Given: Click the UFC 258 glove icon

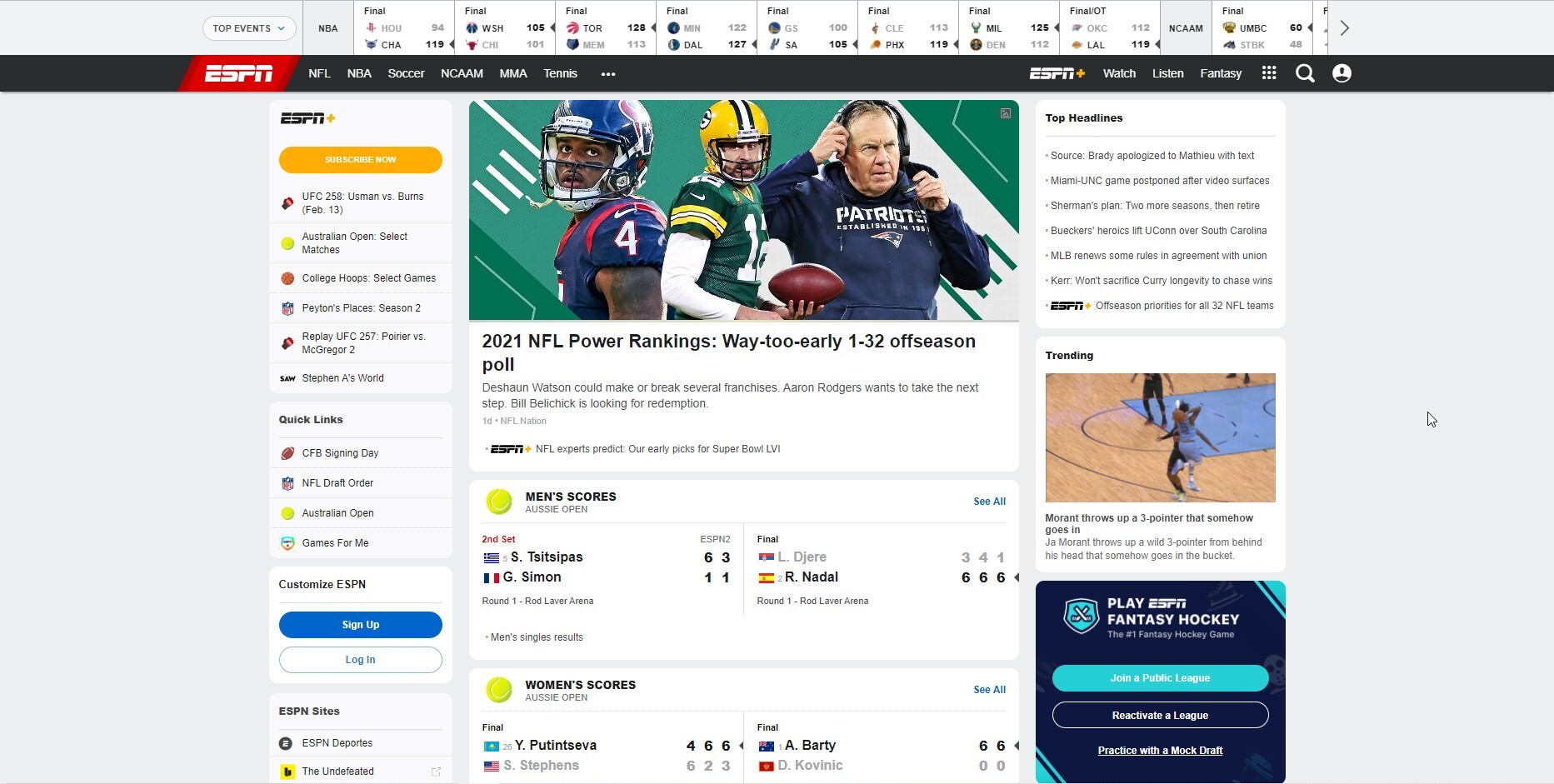Looking at the screenshot, I should (x=287, y=203).
